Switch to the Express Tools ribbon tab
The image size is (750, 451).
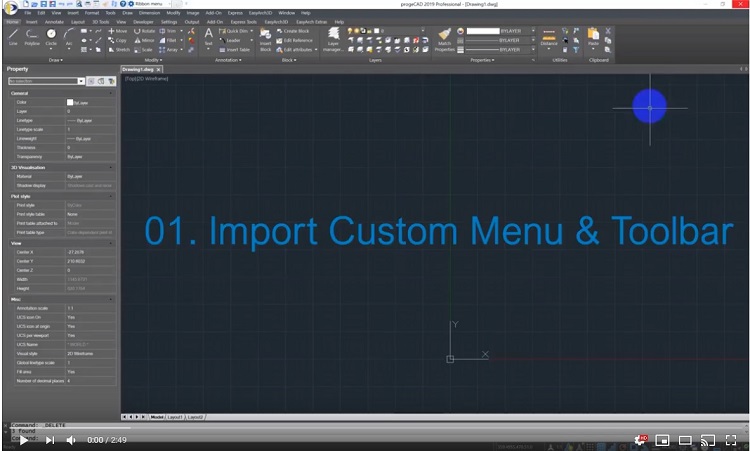tap(243, 22)
